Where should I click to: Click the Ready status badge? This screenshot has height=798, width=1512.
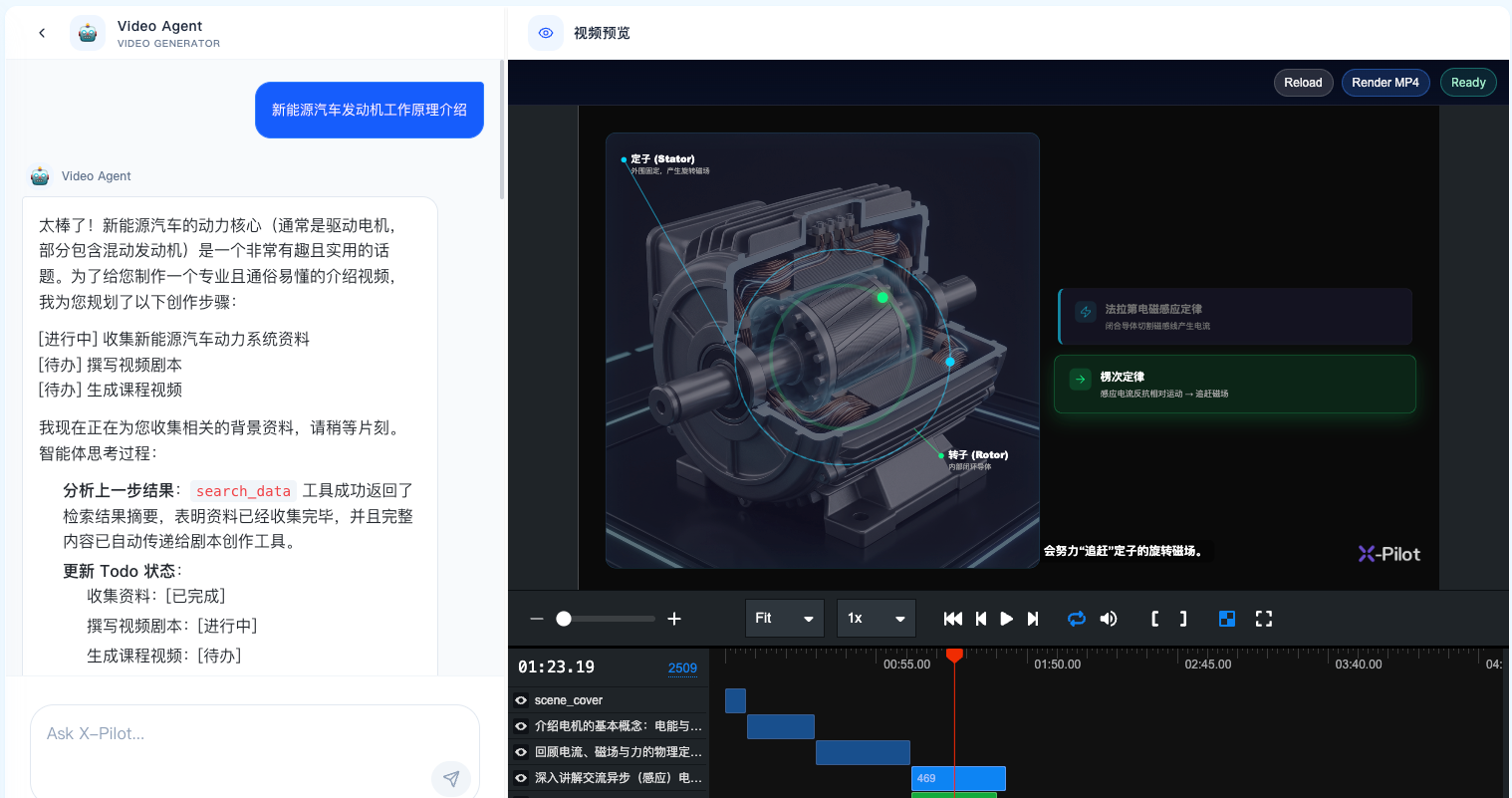[1468, 83]
